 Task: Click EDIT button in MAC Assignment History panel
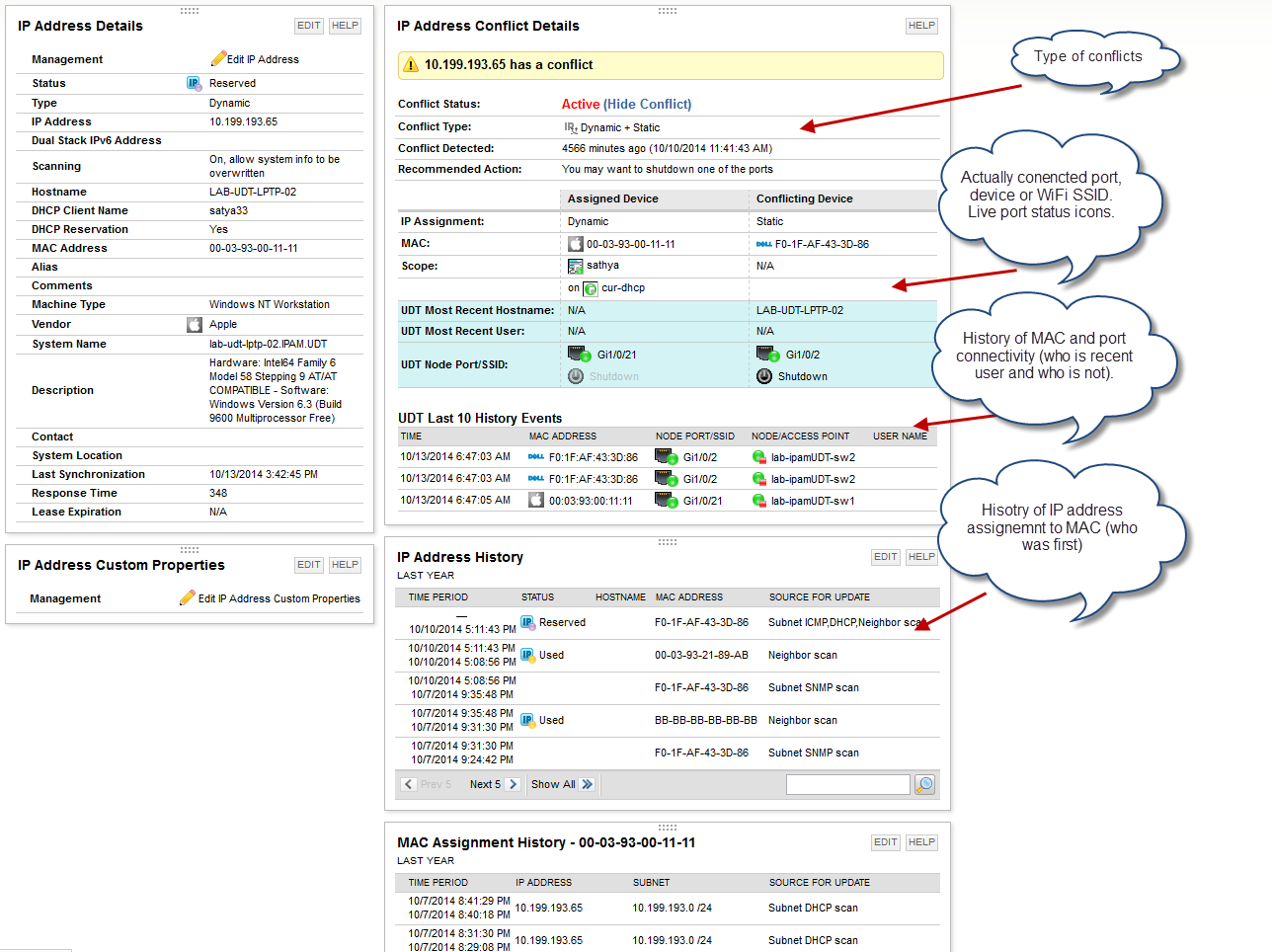pos(886,842)
